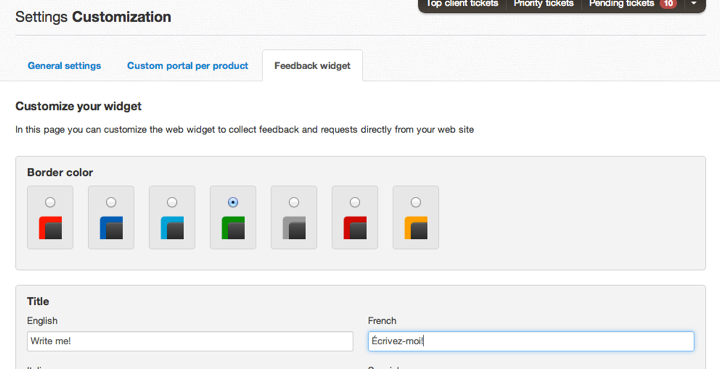Switch to the Feedback widget tab
The image size is (720, 369).
[x=312, y=66]
